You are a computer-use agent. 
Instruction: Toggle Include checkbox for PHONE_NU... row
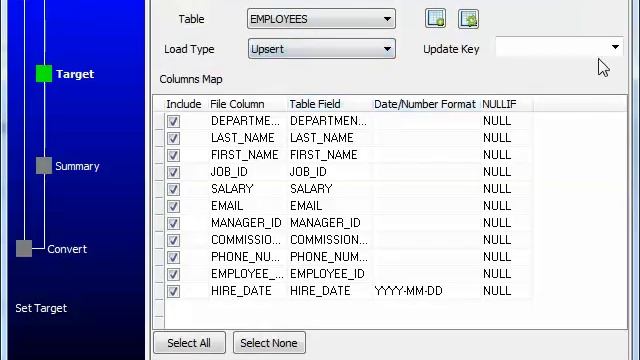click(173, 257)
